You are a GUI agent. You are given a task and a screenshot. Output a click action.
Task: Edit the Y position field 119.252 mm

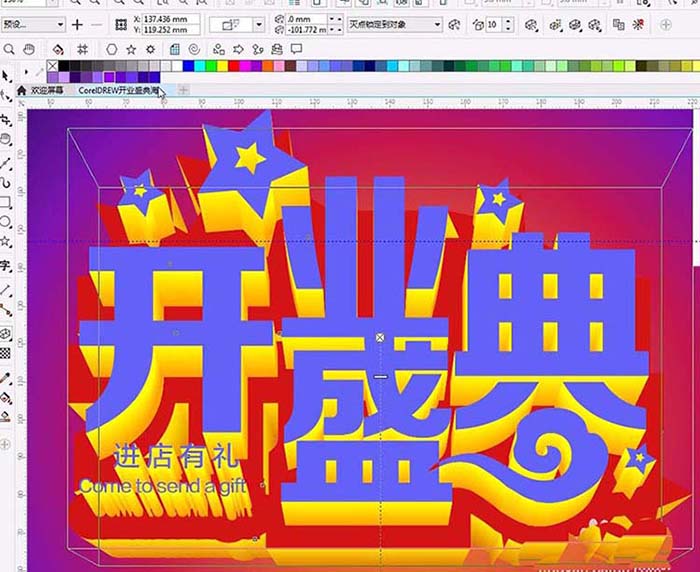tap(171, 30)
